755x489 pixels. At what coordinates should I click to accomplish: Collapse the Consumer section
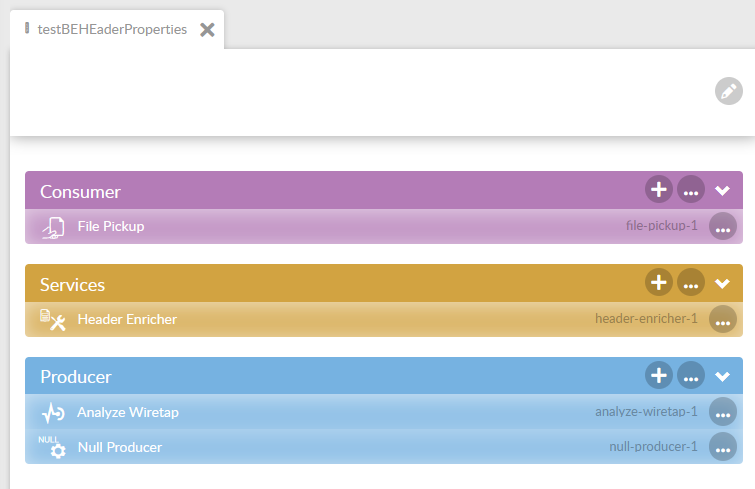[x=724, y=190]
